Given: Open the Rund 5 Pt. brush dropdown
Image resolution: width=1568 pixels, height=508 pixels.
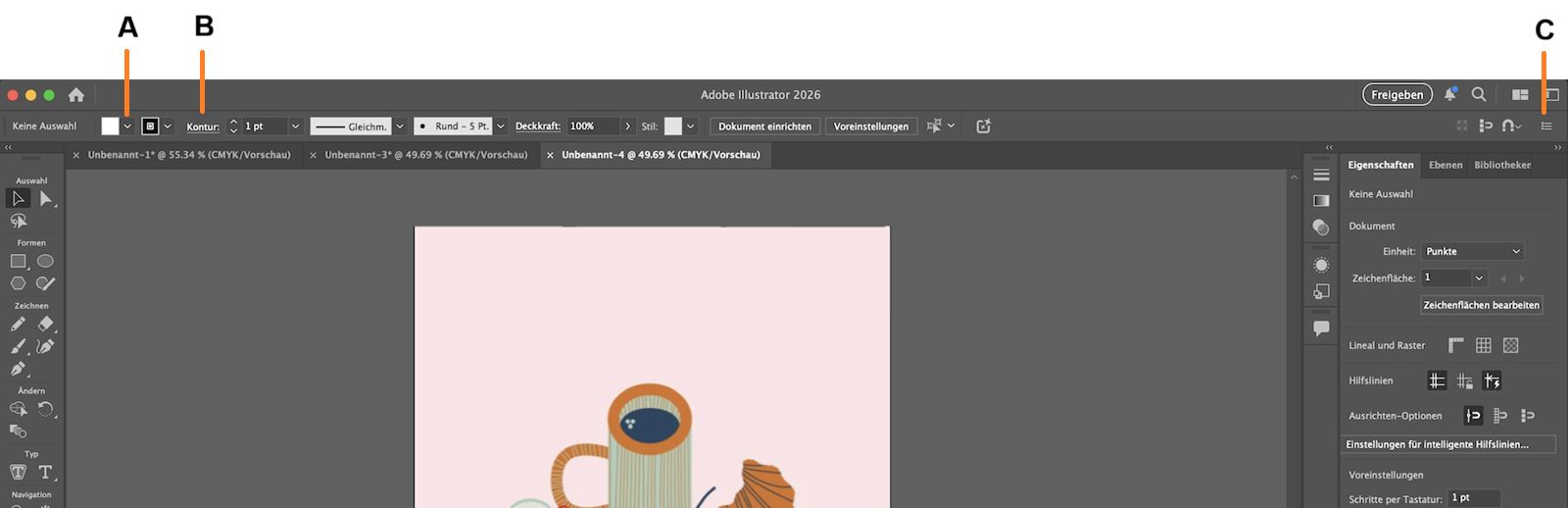Looking at the screenshot, I should coord(501,127).
